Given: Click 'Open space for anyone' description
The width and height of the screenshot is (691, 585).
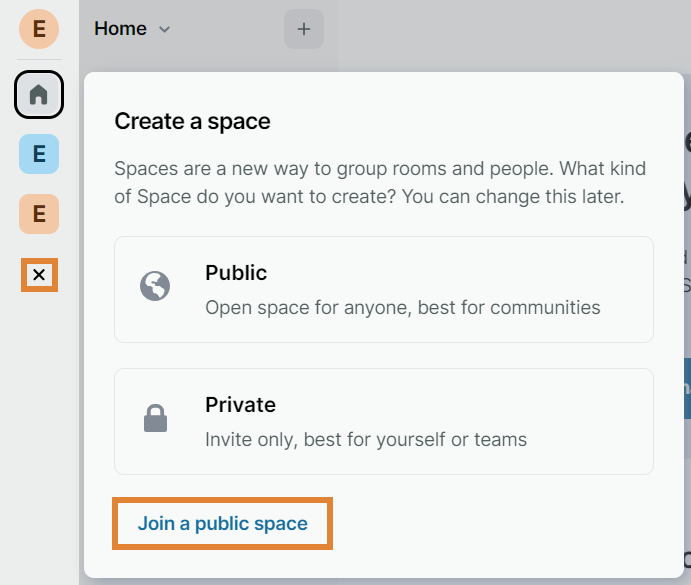Looking at the screenshot, I should tap(402, 308).
